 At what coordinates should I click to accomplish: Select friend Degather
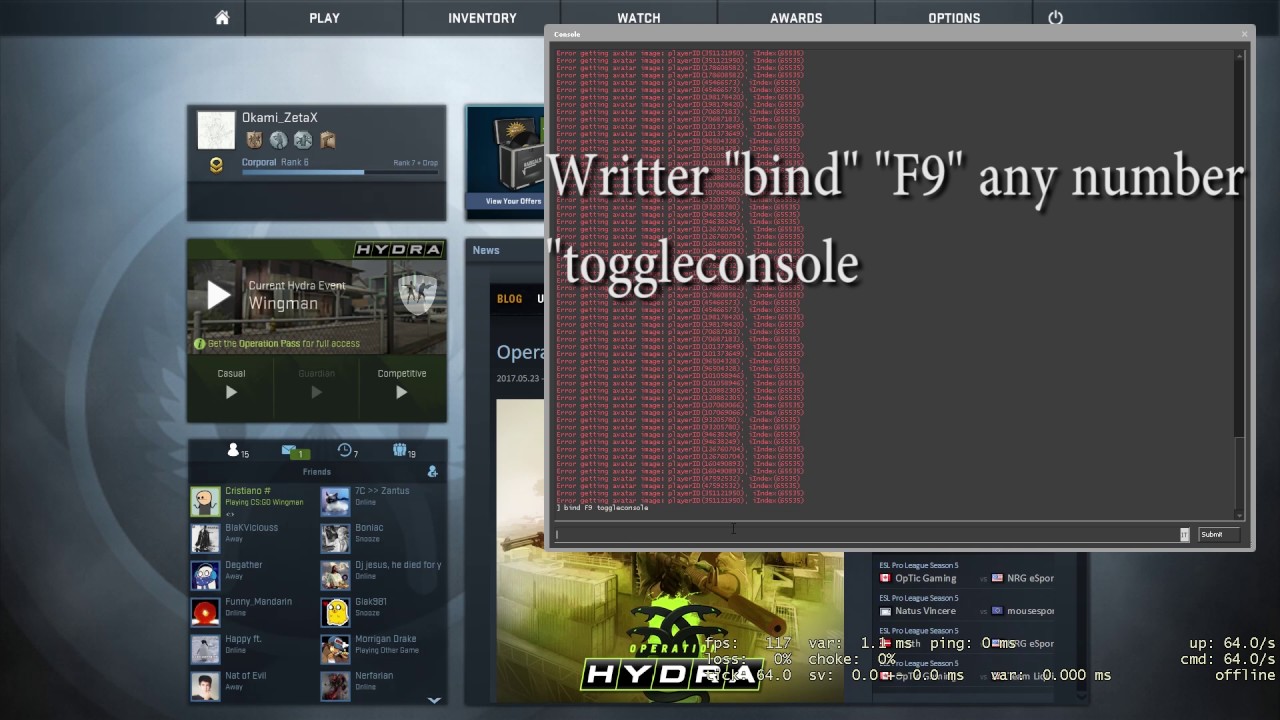[x=254, y=575]
